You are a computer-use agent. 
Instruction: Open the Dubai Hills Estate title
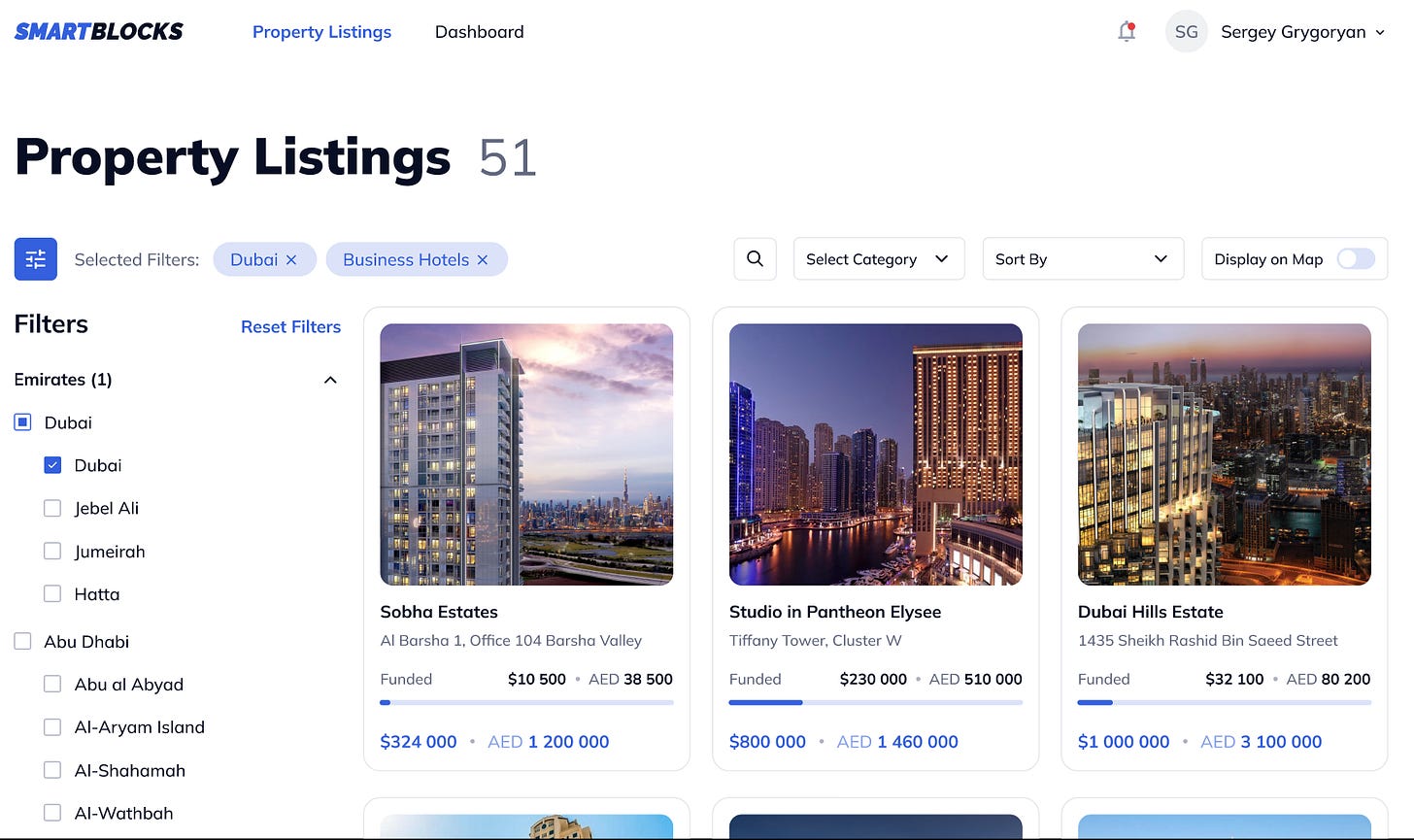[1150, 612]
